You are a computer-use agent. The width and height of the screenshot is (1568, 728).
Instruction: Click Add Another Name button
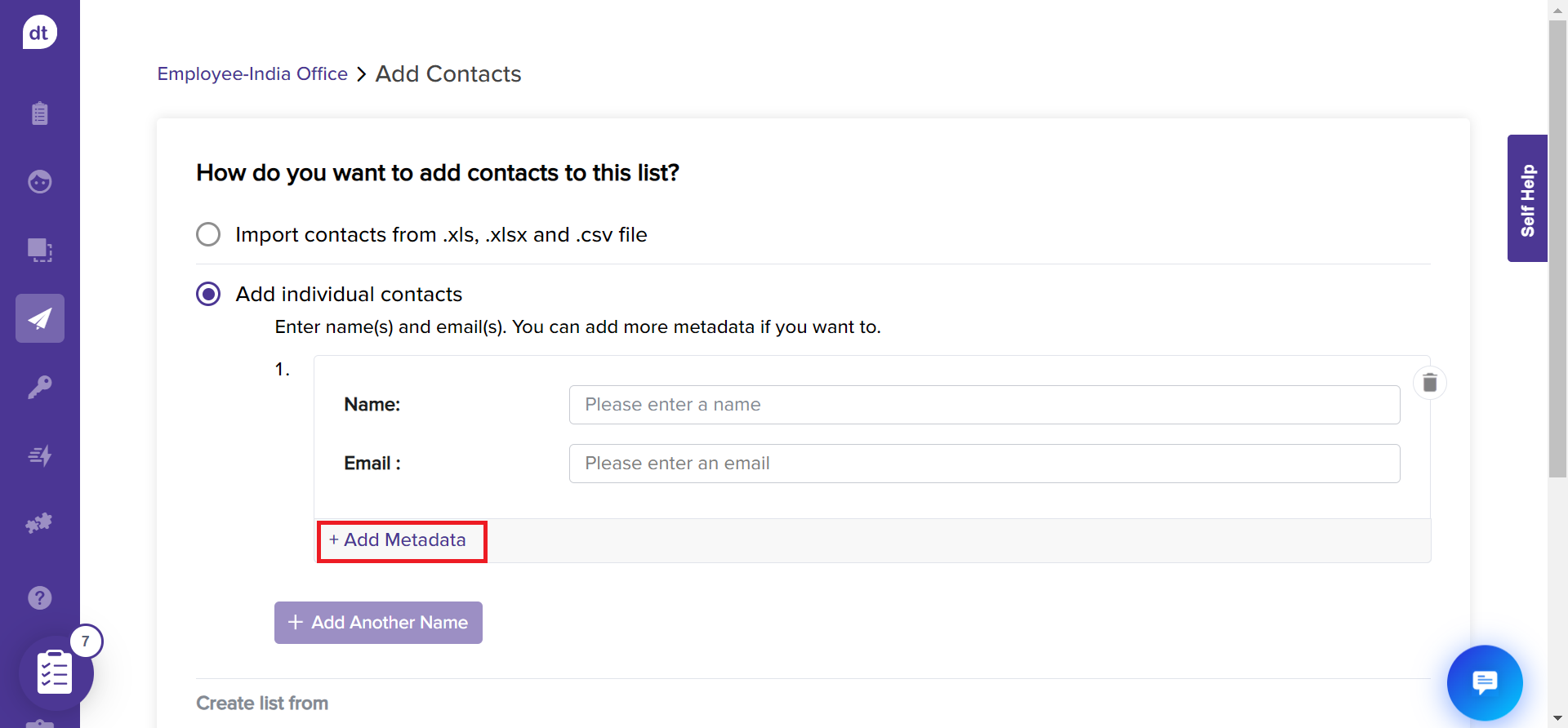[x=378, y=623]
